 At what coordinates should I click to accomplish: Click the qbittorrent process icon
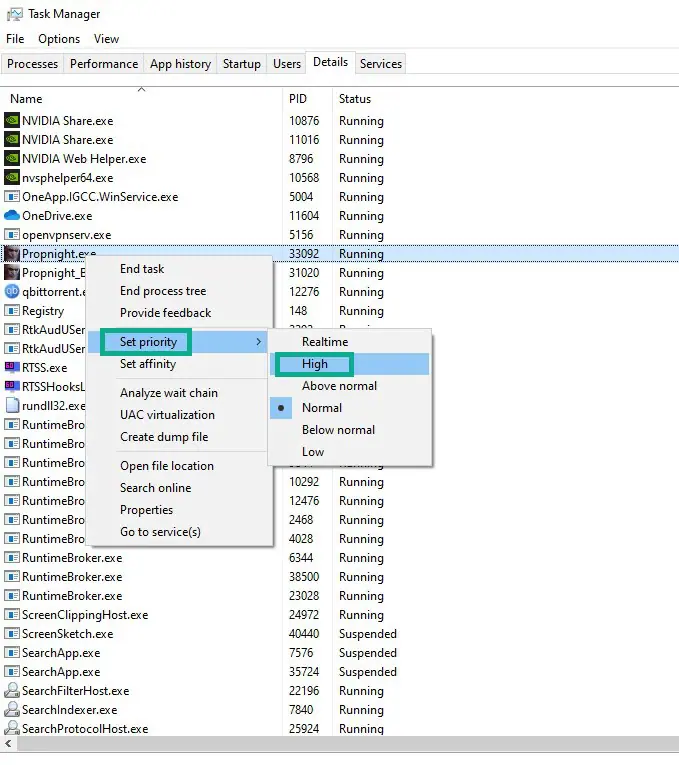pos(12,291)
